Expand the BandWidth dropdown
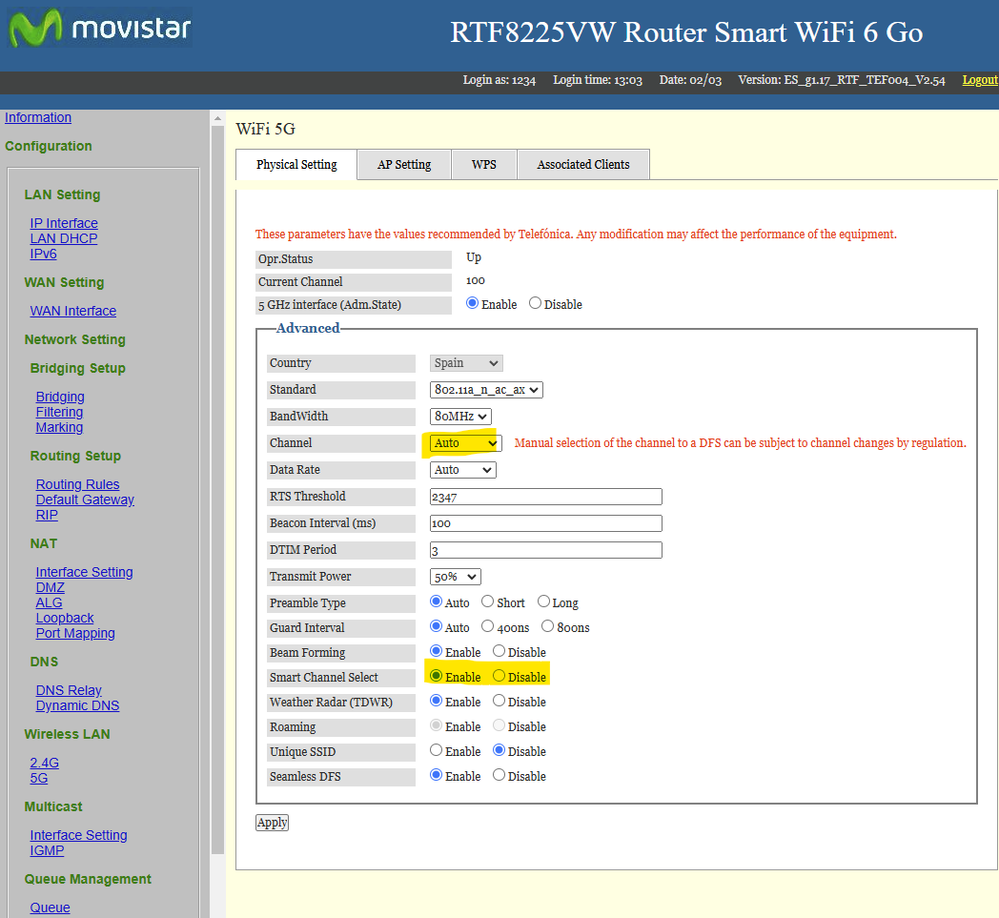The image size is (999, 918). (460, 416)
